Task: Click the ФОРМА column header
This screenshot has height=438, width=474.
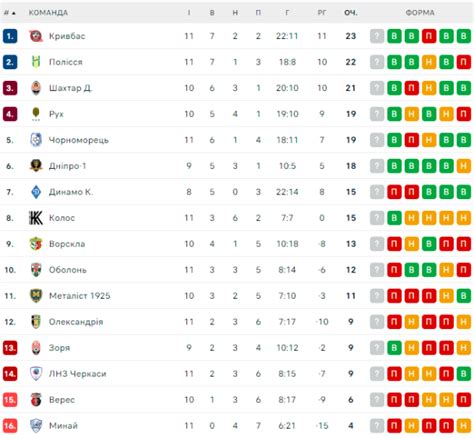Action: click(x=420, y=13)
